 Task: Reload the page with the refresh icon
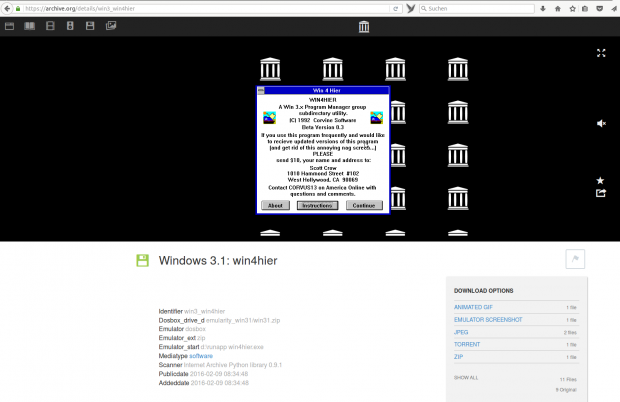click(395, 8)
